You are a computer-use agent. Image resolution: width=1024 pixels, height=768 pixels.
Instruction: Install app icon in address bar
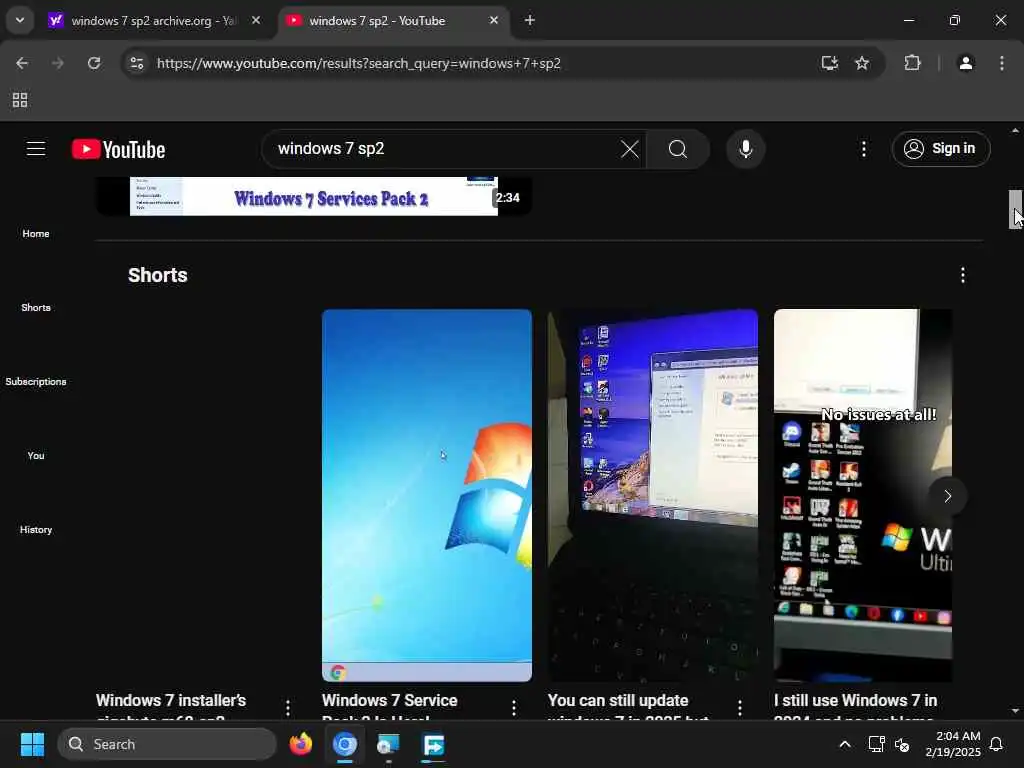click(829, 63)
